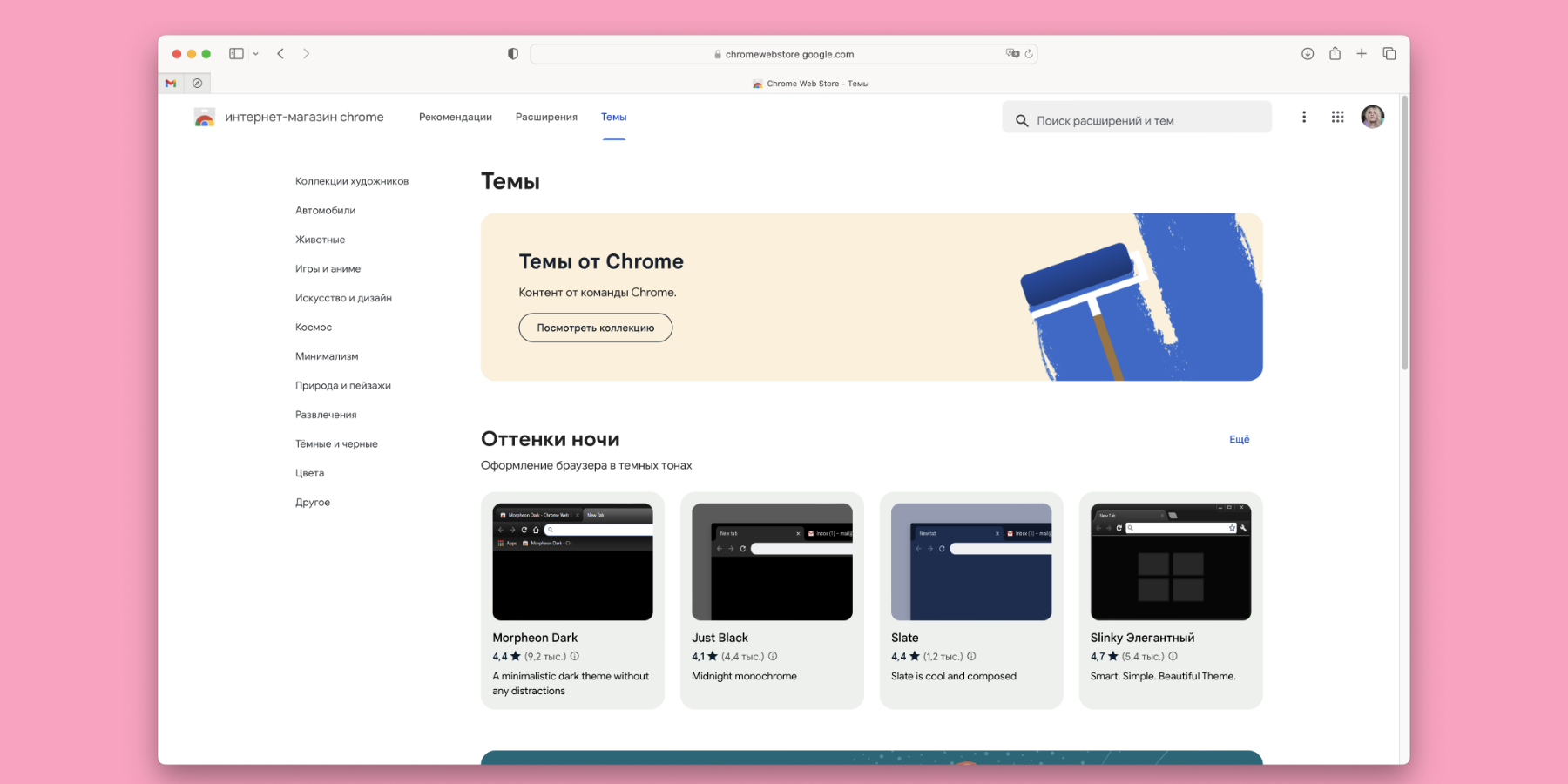The height and width of the screenshot is (784, 1568).
Task: Show the tab overview icon
Action: 1389,54
